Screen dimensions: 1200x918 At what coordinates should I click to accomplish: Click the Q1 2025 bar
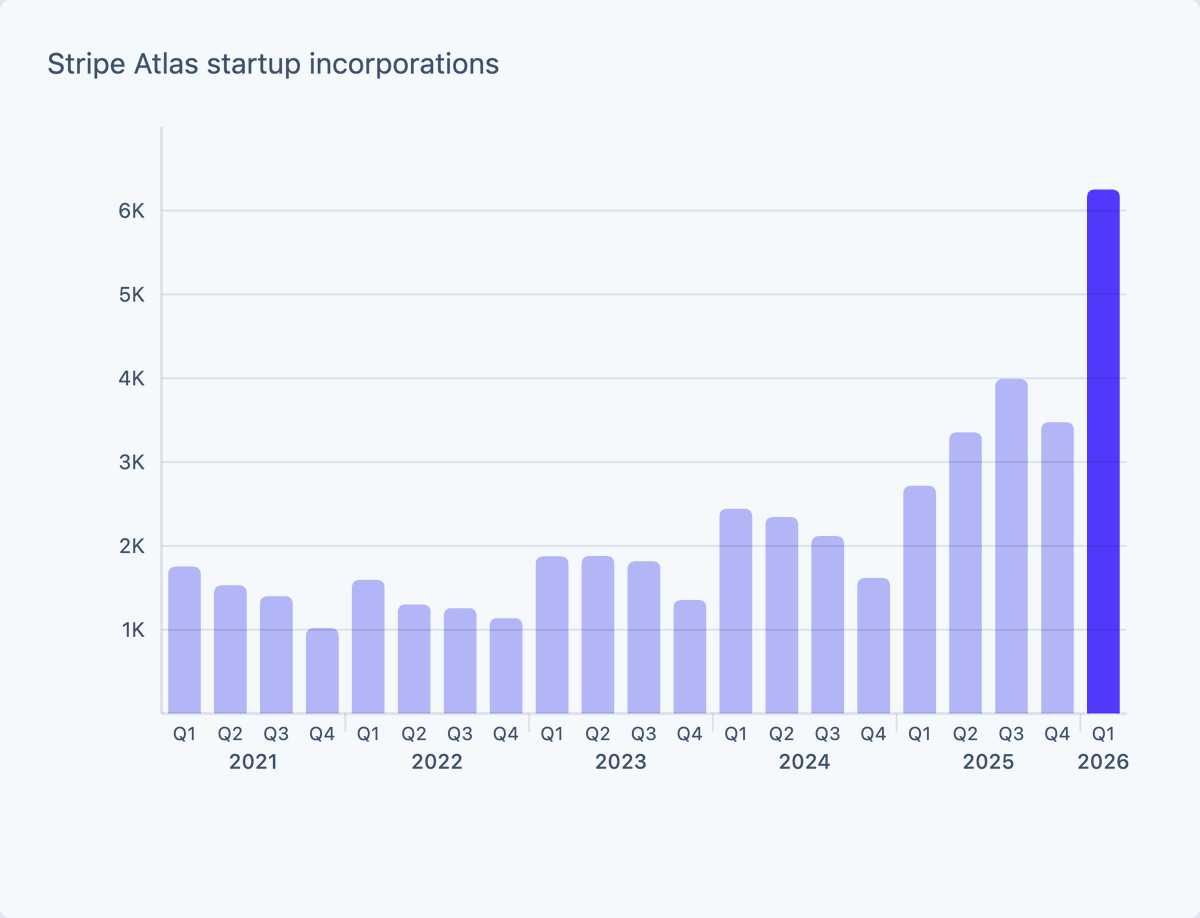pos(919,600)
